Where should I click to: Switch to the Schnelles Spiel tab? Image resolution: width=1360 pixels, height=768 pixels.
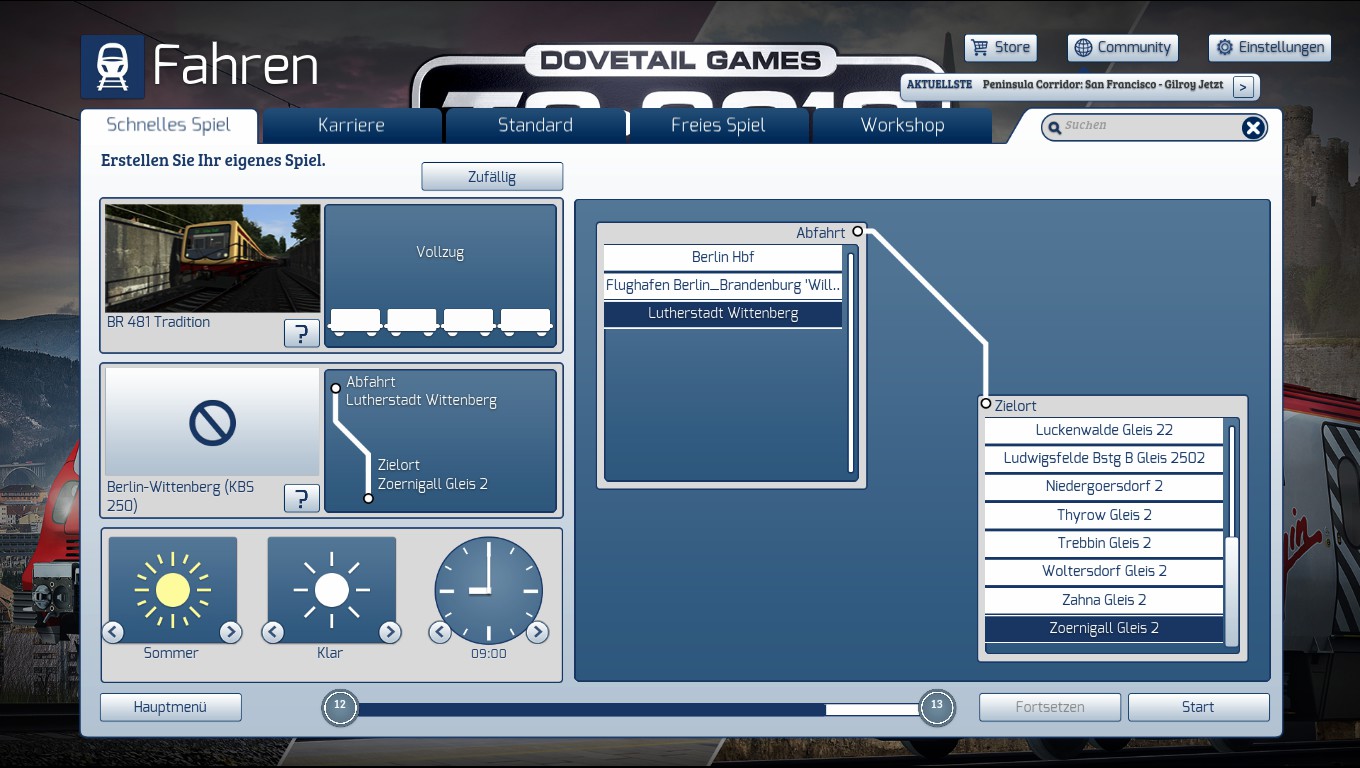pyautogui.click(x=169, y=125)
